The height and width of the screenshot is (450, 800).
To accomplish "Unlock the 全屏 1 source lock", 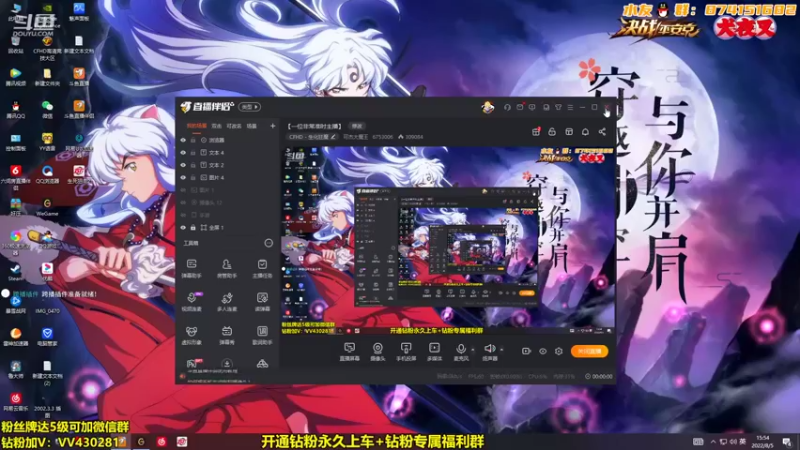I will (x=193, y=228).
